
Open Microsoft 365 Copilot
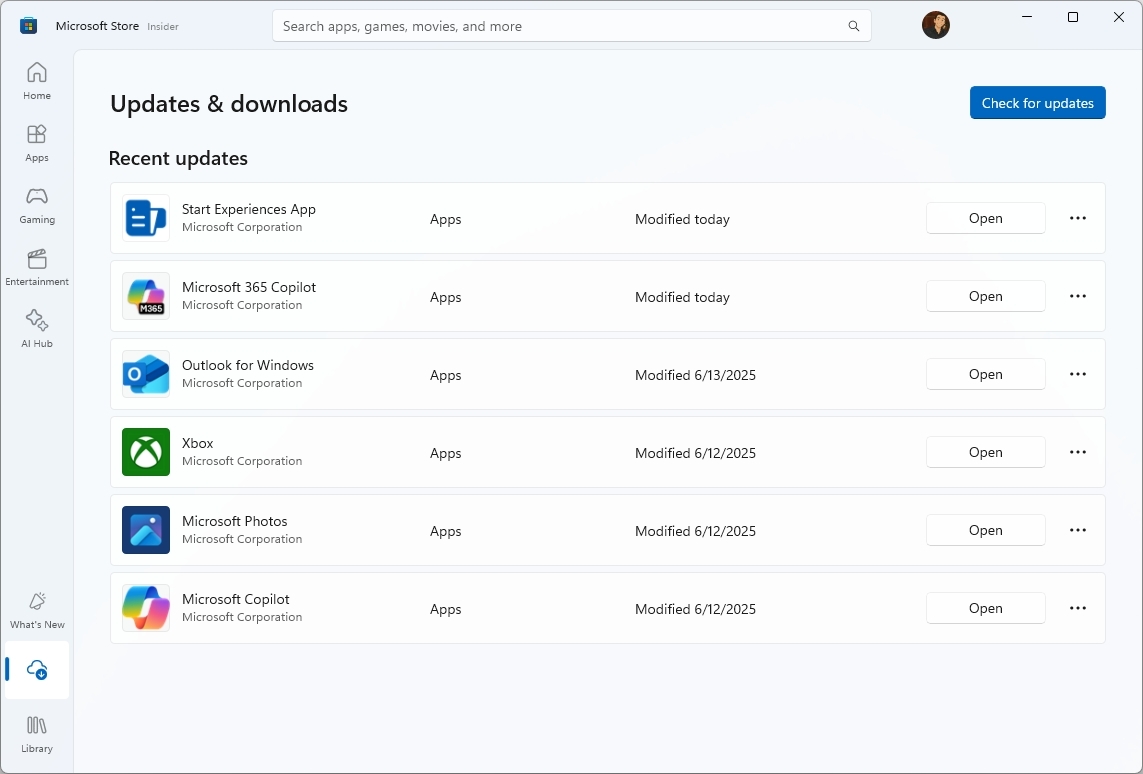pyautogui.click(x=985, y=296)
